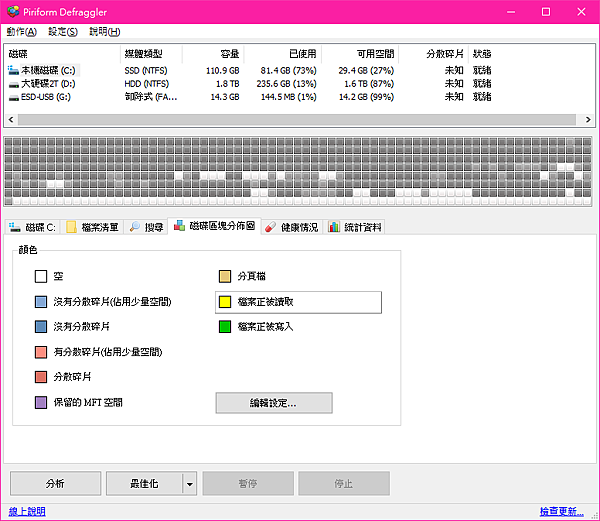Click the 停止 button

[344, 484]
